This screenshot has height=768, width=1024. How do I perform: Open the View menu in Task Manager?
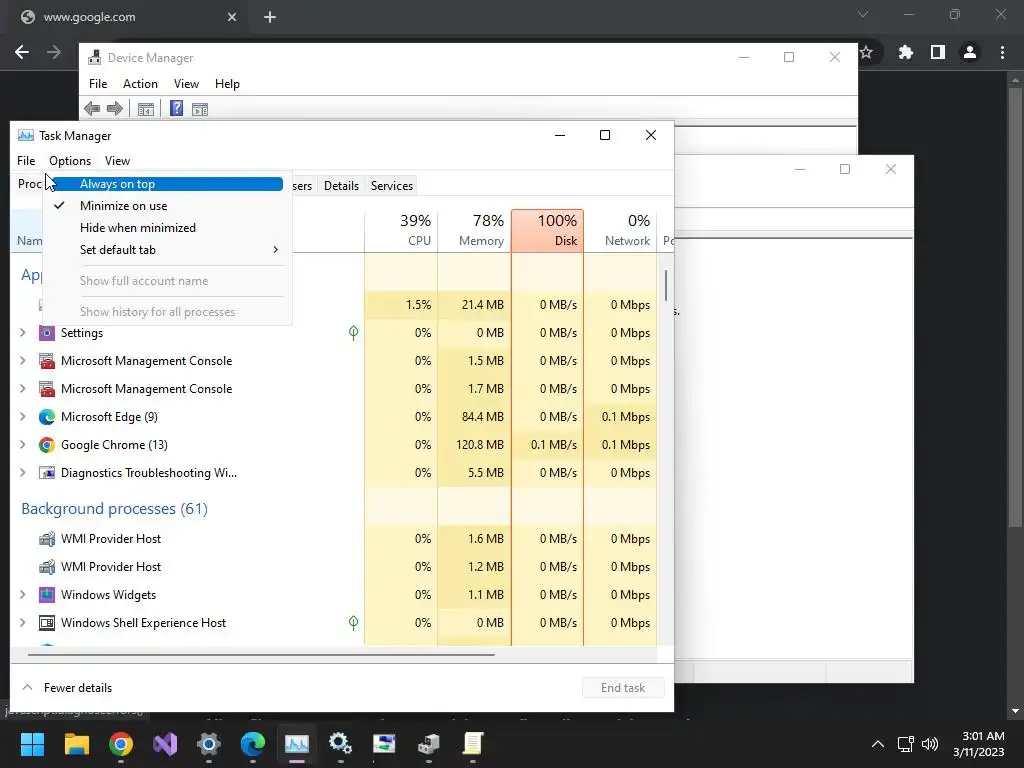118,161
